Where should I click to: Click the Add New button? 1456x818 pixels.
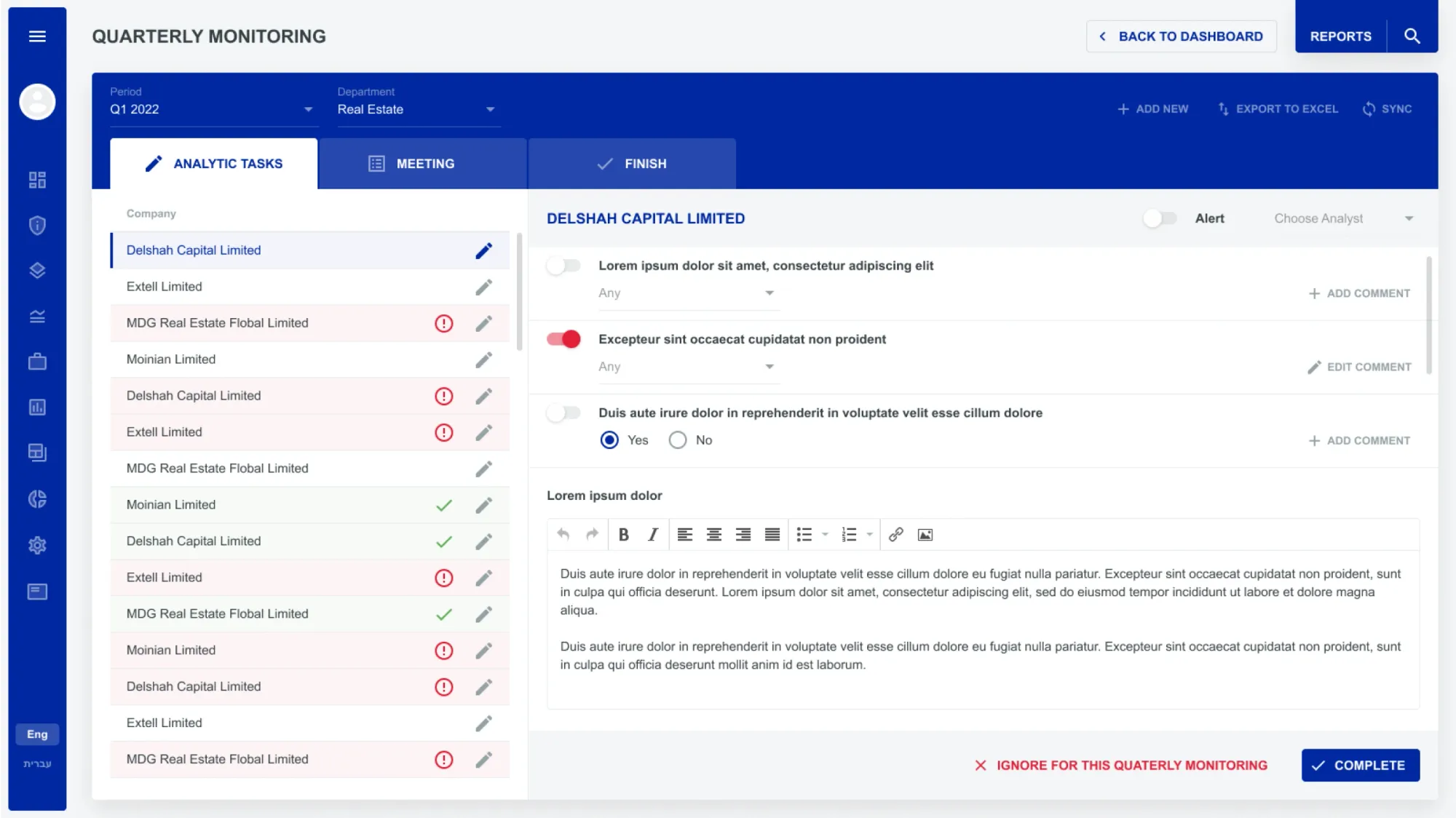(x=1153, y=109)
